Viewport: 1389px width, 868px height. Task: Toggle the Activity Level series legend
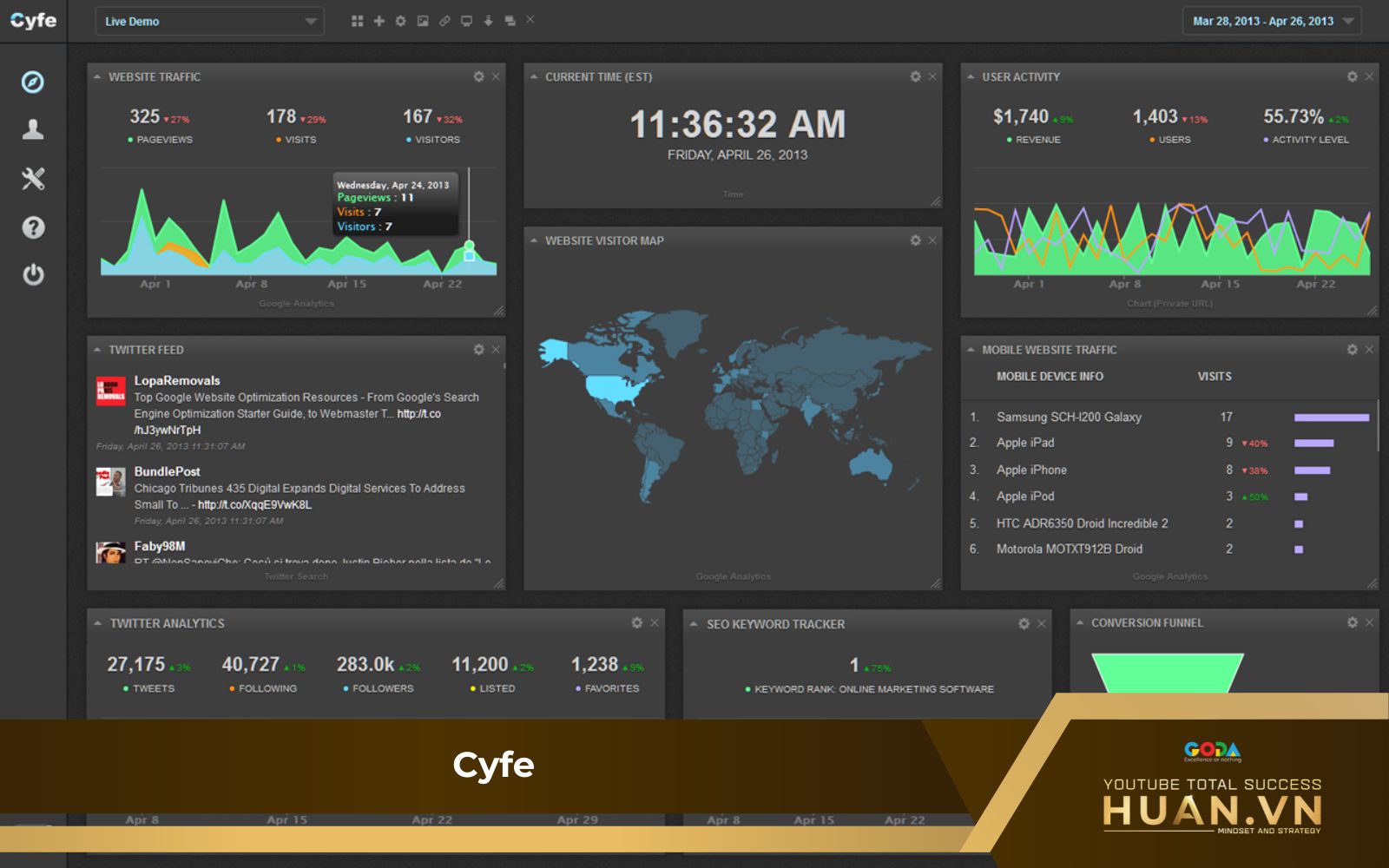(1306, 140)
